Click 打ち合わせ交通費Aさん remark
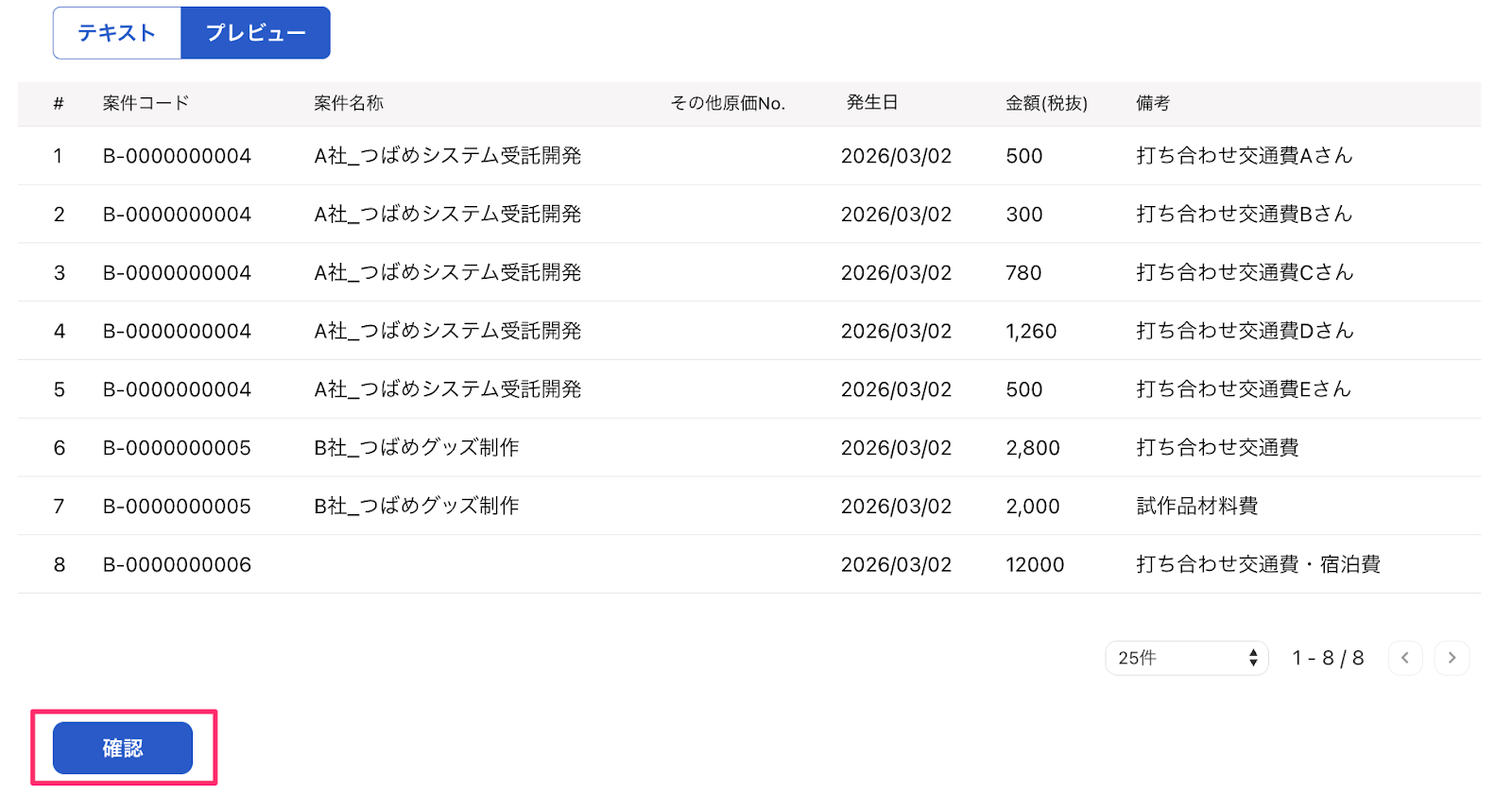The image size is (1512, 793). click(x=1245, y=156)
